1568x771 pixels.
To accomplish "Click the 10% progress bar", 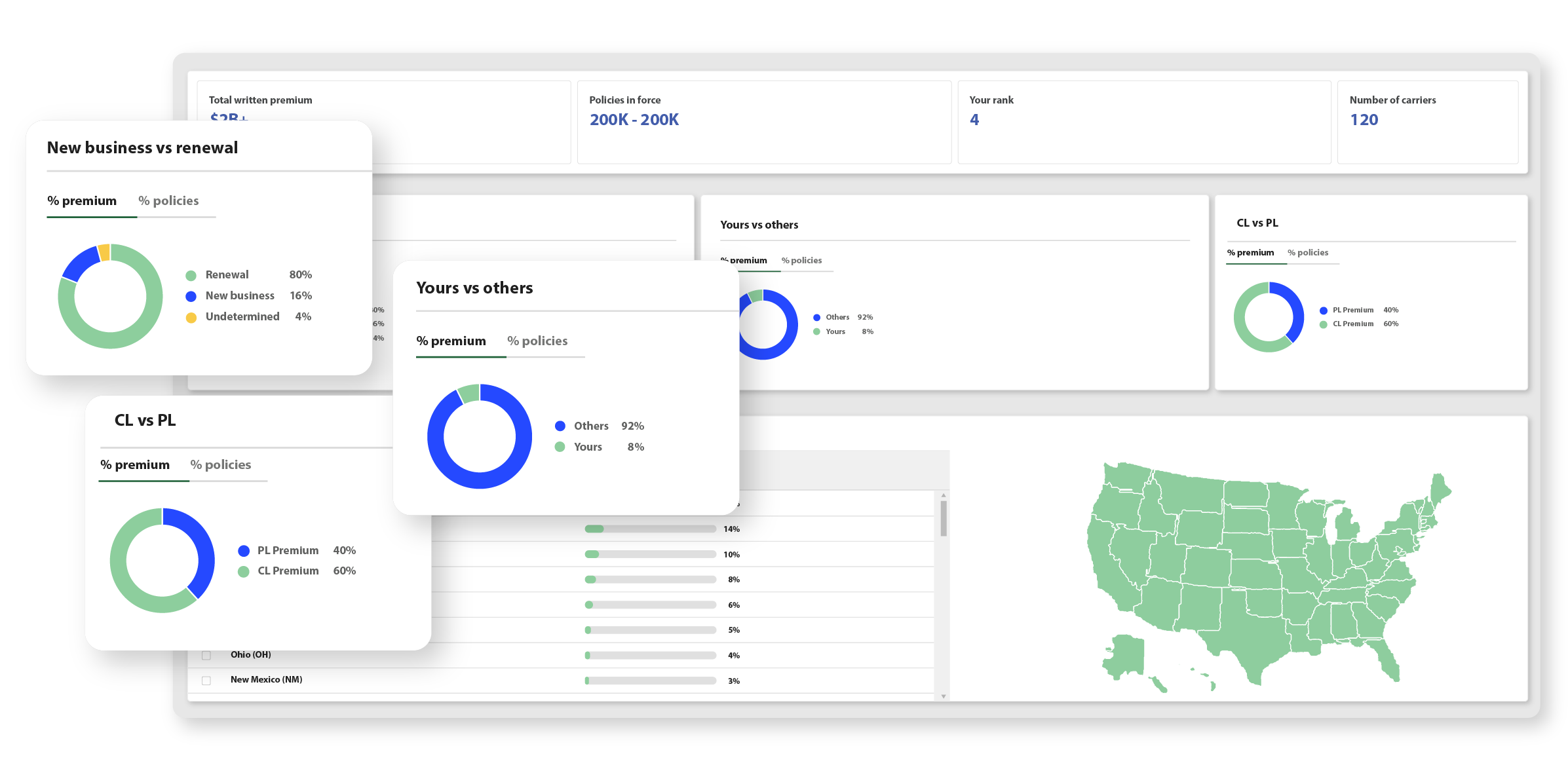I will 651,554.
